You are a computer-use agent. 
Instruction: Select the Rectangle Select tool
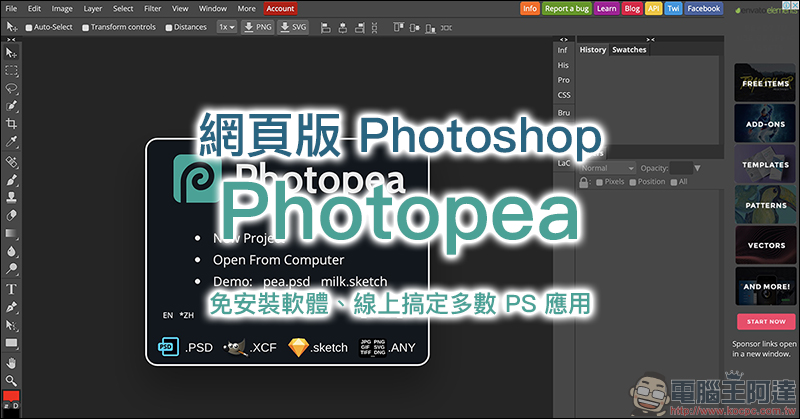[x=11, y=70]
